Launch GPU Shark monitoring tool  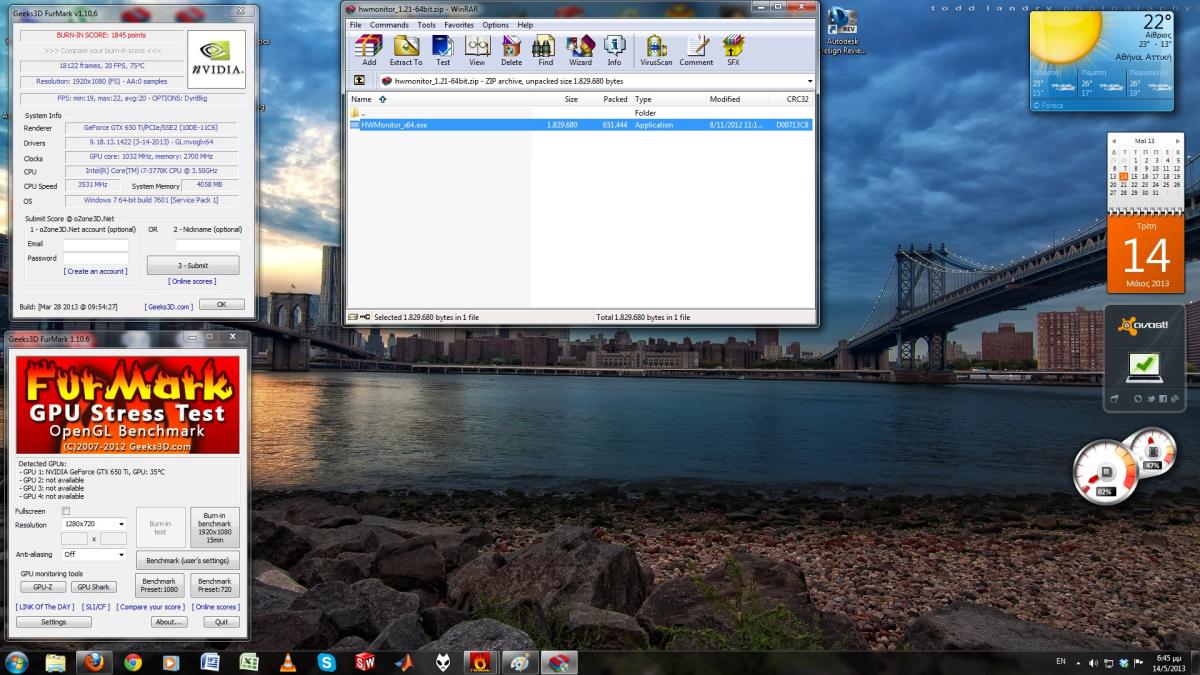click(94, 587)
